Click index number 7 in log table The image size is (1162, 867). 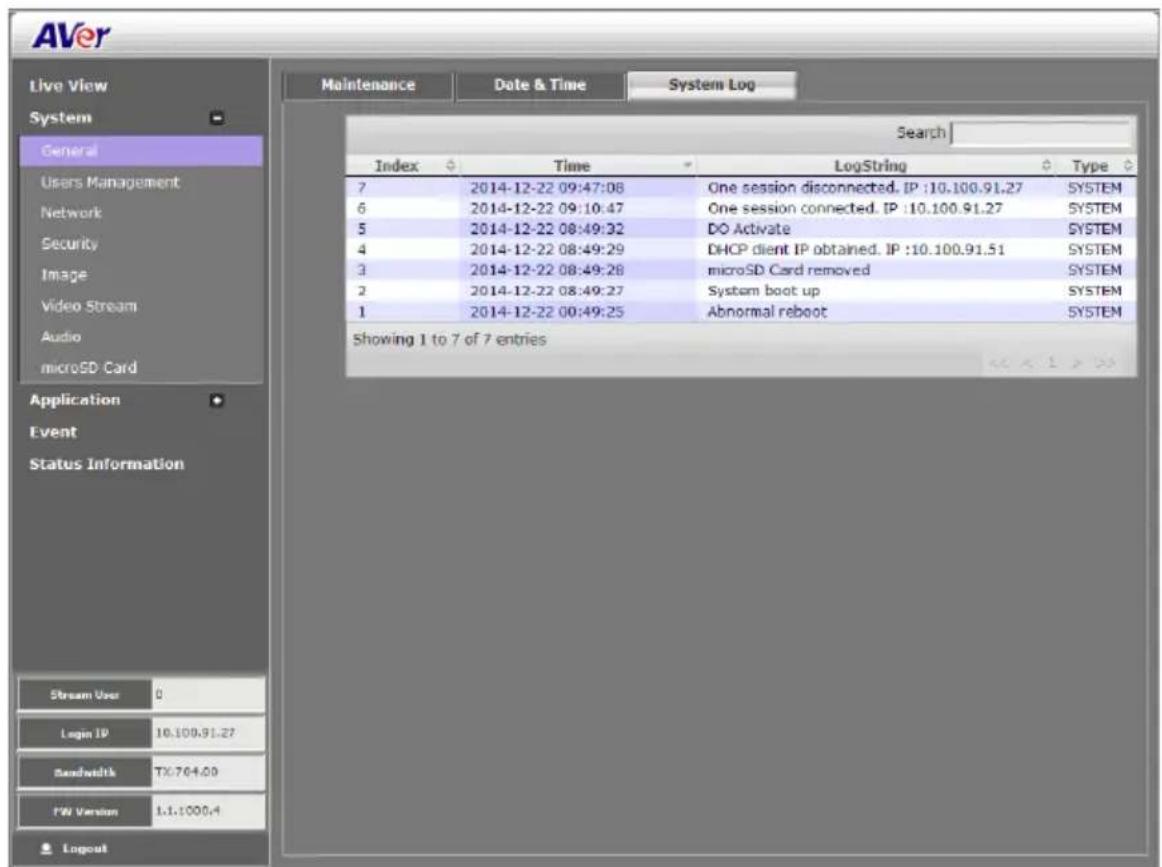(x=362, y=187)
